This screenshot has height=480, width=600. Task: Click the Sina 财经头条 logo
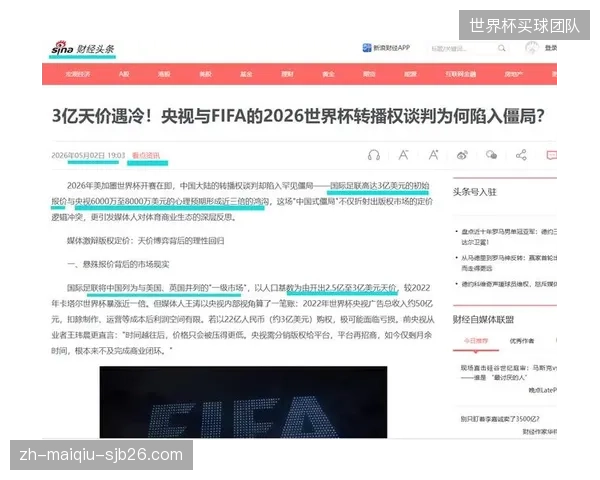click(83, 48)
